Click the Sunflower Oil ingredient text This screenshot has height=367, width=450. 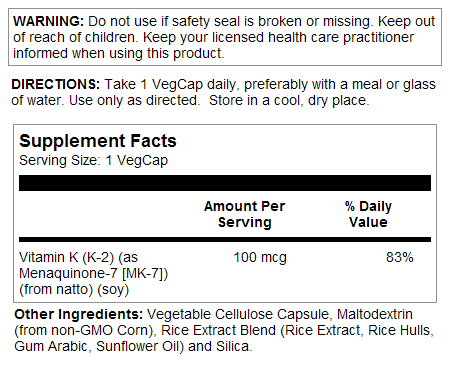[138, 347]
